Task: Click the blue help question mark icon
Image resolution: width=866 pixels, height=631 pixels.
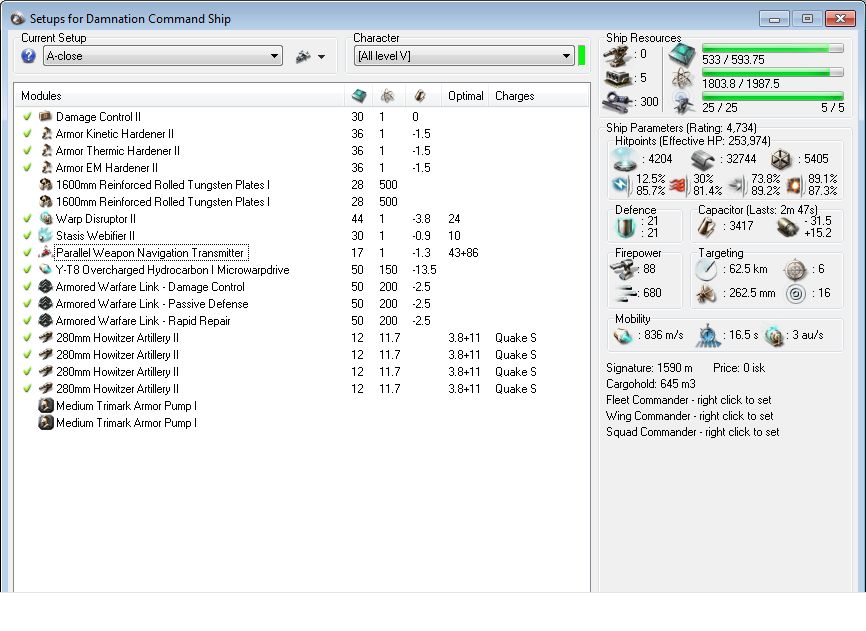Action: click(x=28, y=56)
